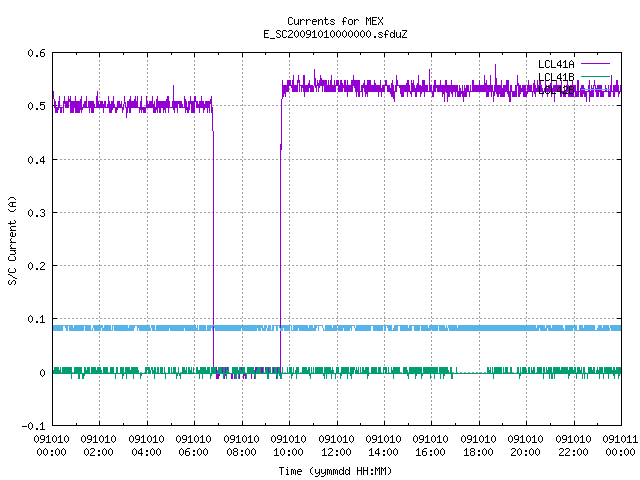Click the purple LCL41A legend line sample
The width and height of the screenshot is (640, 480).
[x=595, y=64]
